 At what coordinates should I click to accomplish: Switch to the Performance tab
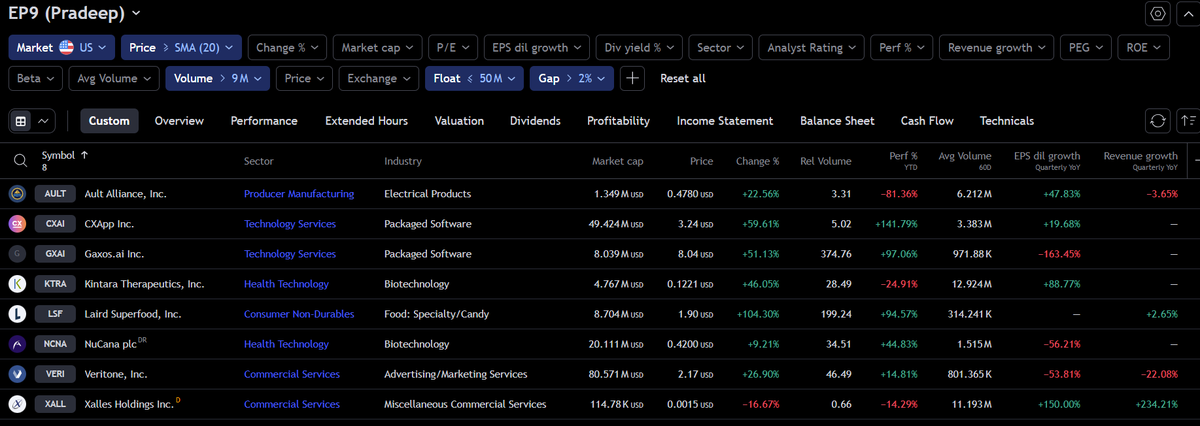click(x=264, y=121)
